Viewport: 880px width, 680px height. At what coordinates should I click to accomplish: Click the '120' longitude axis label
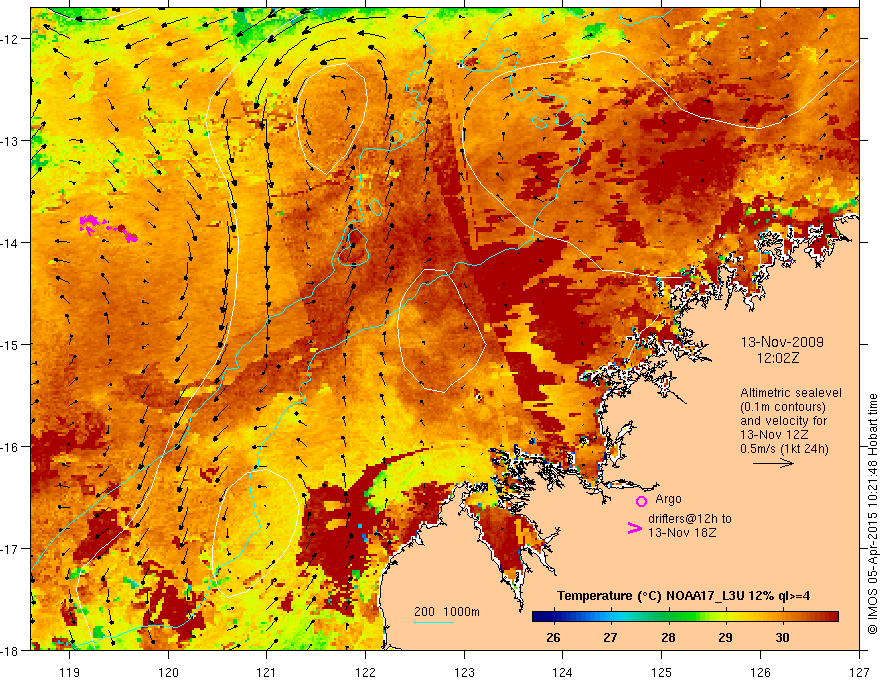168,672
